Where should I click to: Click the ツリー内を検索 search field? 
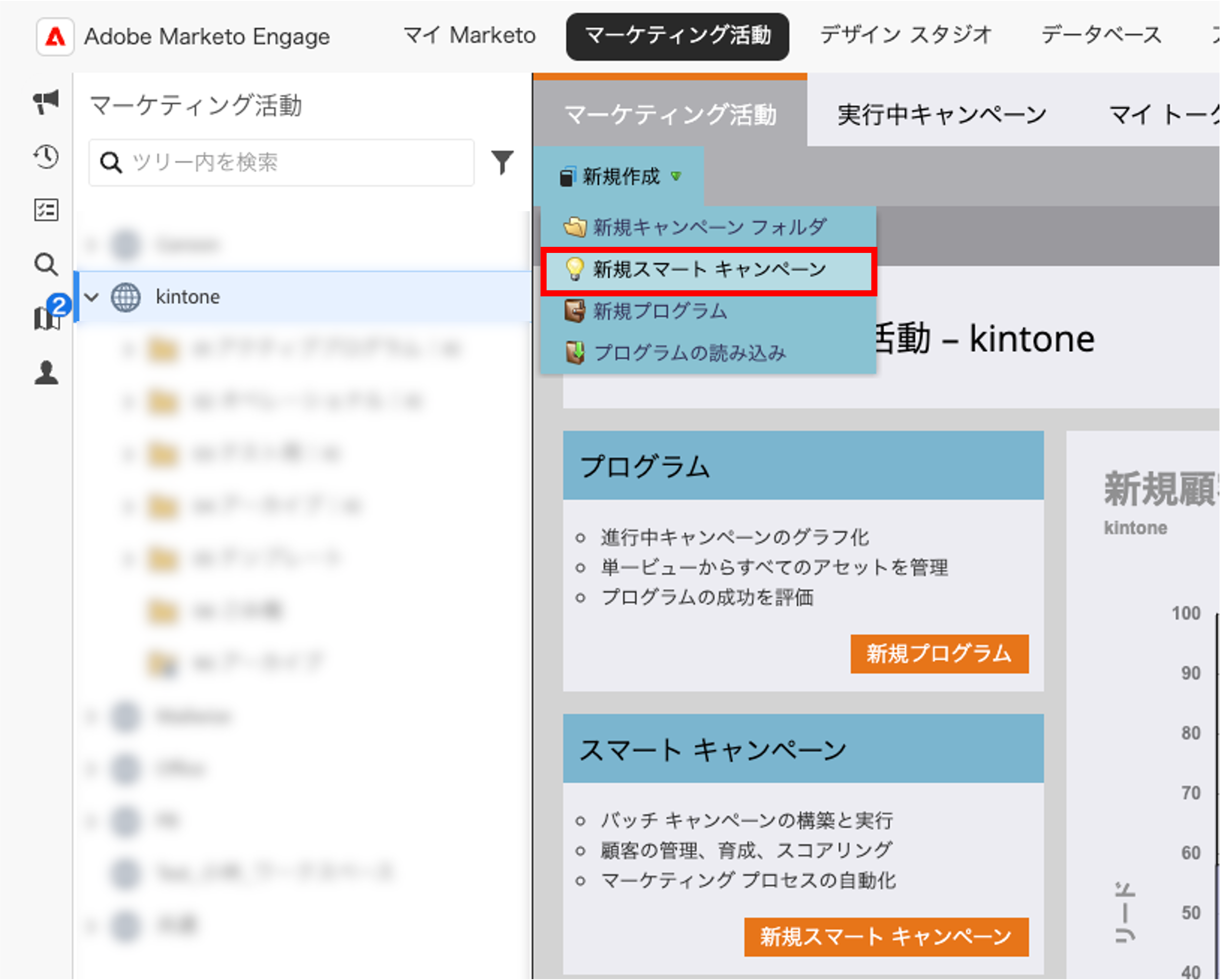click(282, 163)
